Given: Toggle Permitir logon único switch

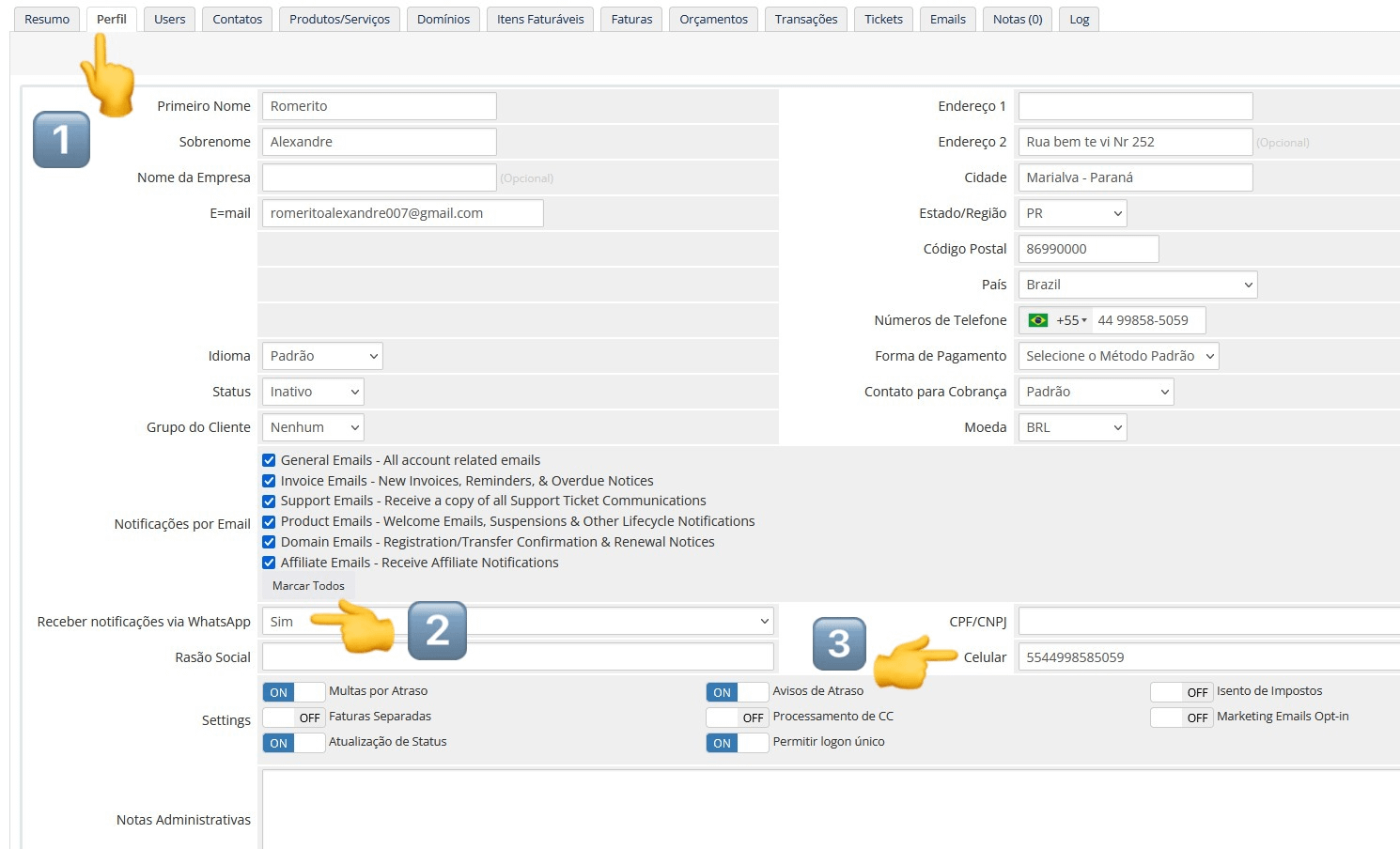Looking at the screenshot, I should click(x=737, y=743).
